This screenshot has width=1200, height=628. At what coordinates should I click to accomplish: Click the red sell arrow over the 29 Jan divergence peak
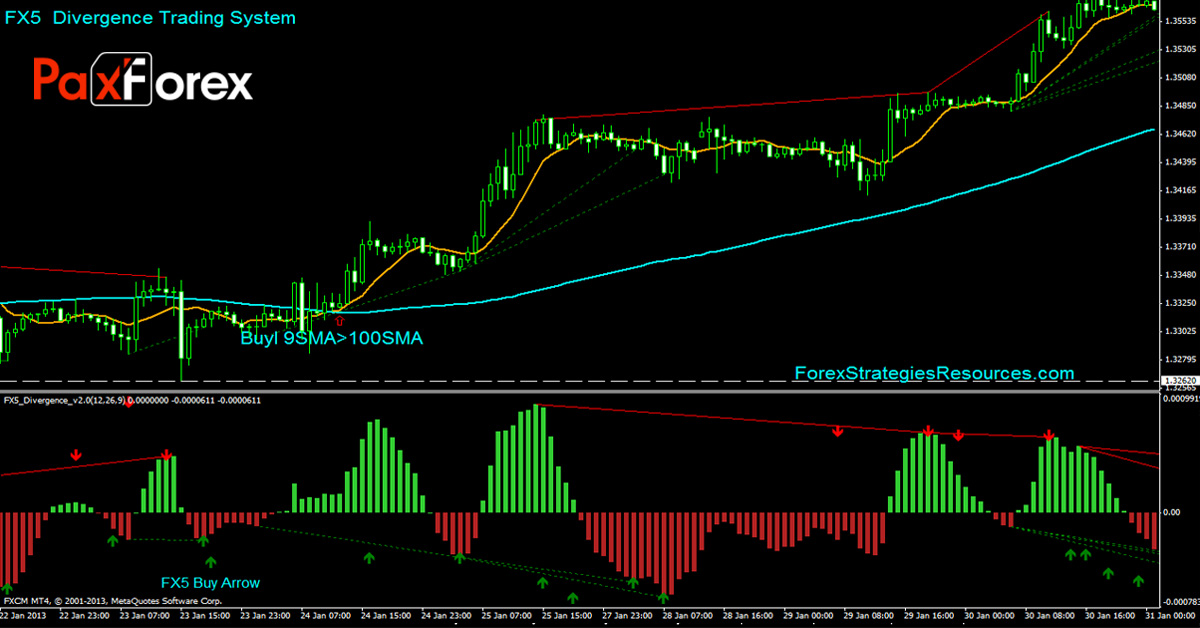926,432
